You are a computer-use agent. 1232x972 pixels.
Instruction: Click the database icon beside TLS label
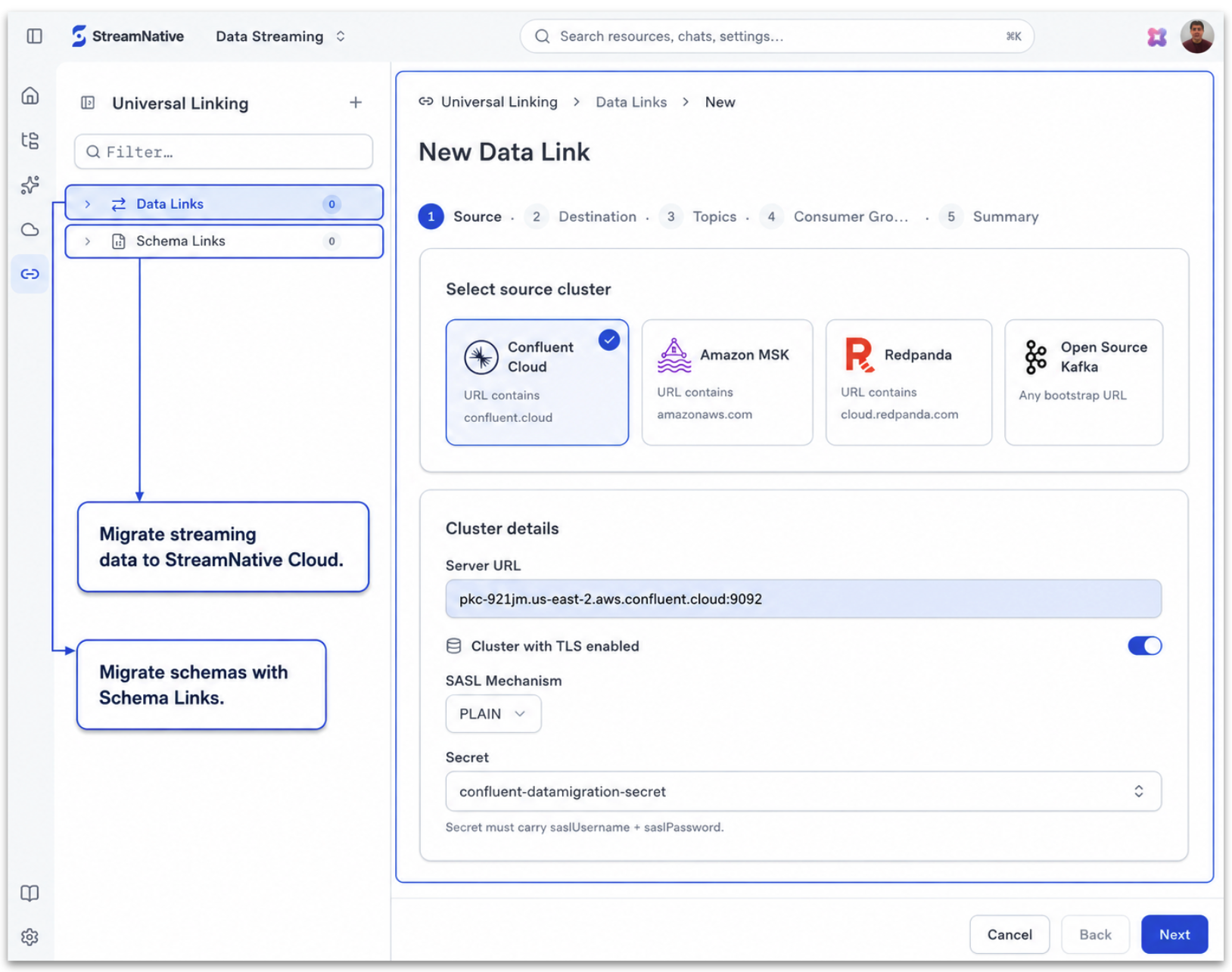tap(454, 646)
